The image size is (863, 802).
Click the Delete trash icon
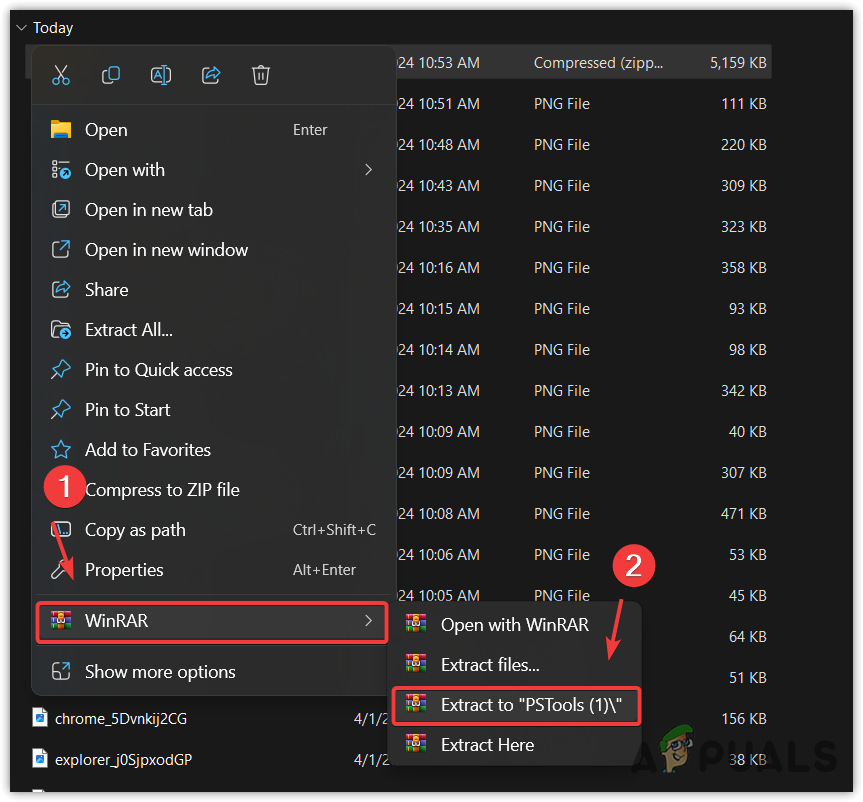pyautogui.click(x=261, y=75)
